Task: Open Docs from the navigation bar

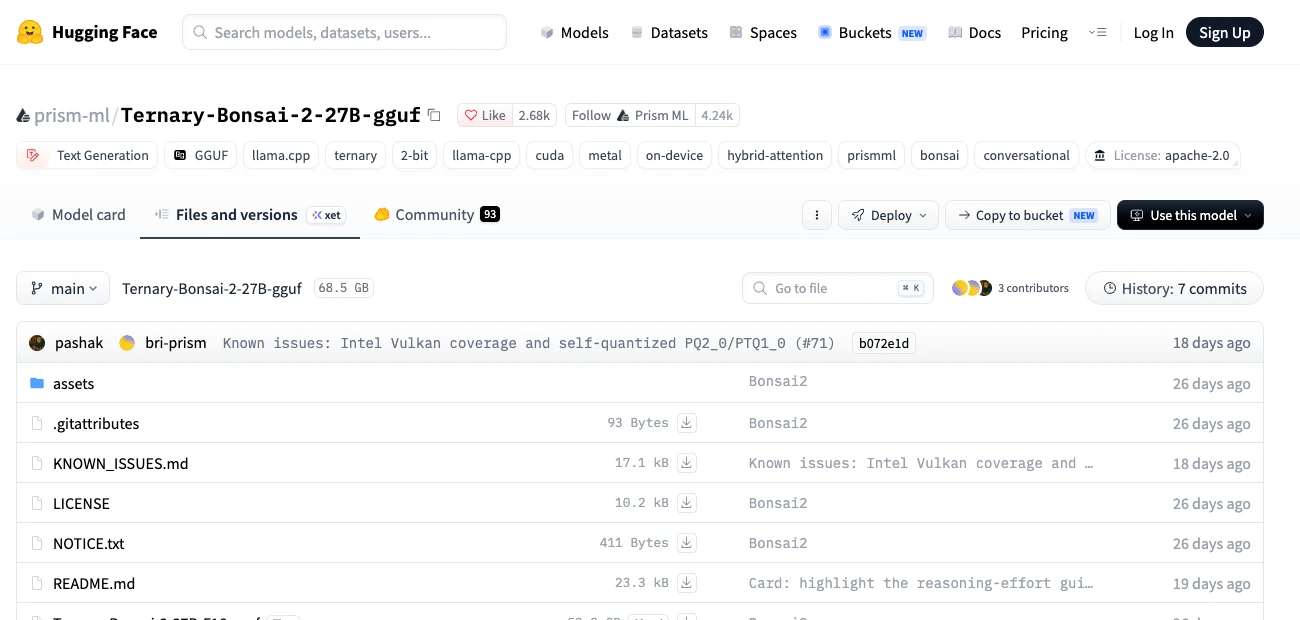Action: [x=974, y=32]
